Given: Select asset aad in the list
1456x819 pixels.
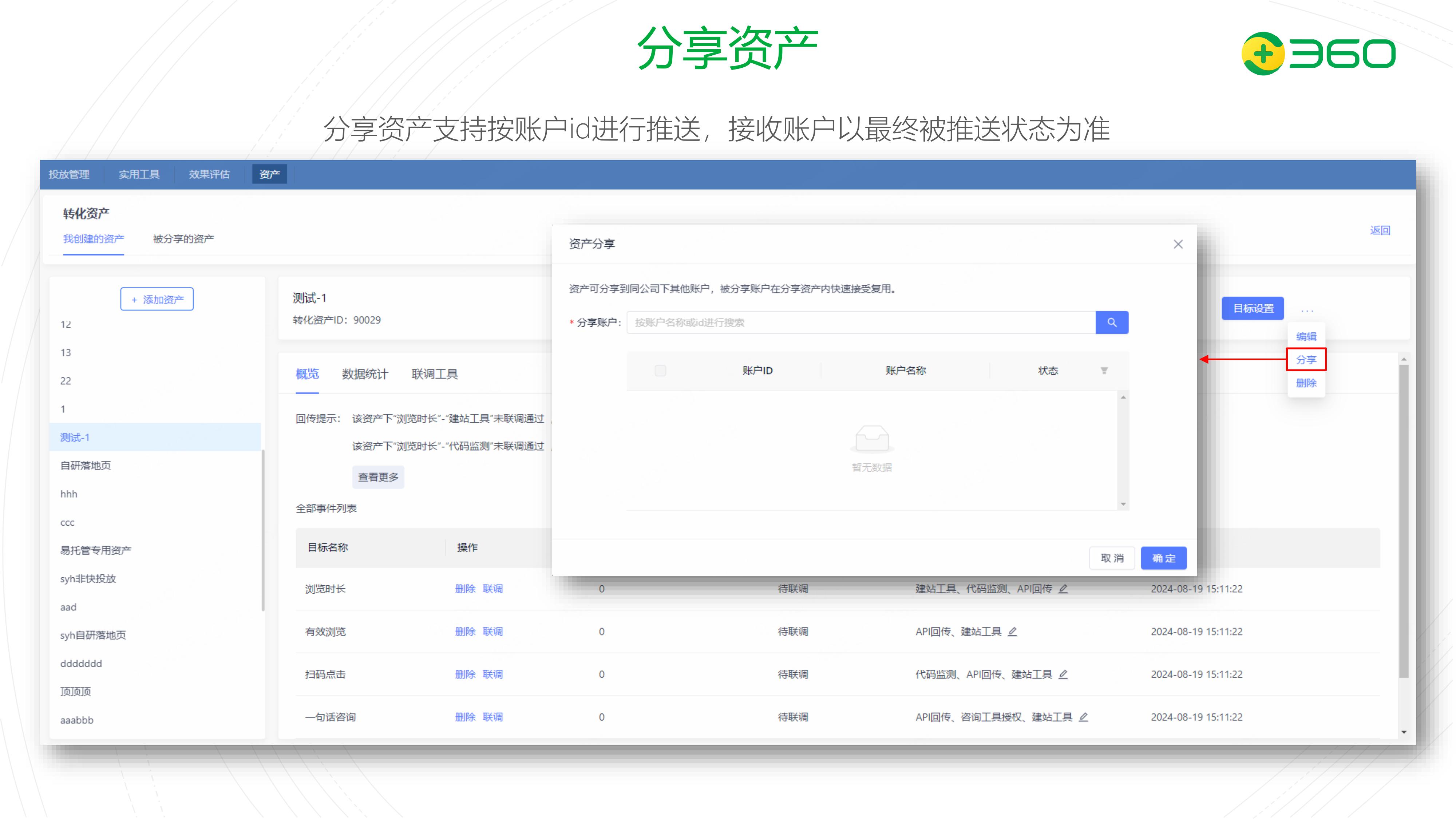Looking at the screenshot, I should tap(155, 607).
